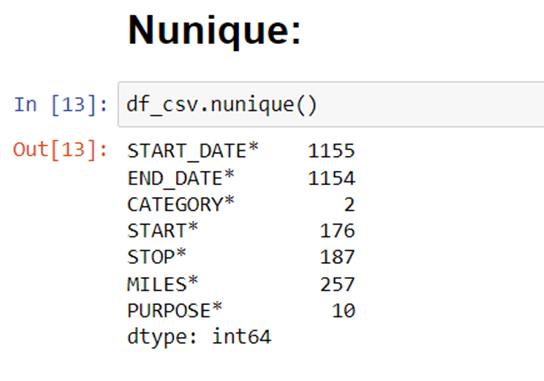This screenshot has height=381, width=544.
Task: Click the CATEGORY* output row label
Action: (x=181, y=204)
